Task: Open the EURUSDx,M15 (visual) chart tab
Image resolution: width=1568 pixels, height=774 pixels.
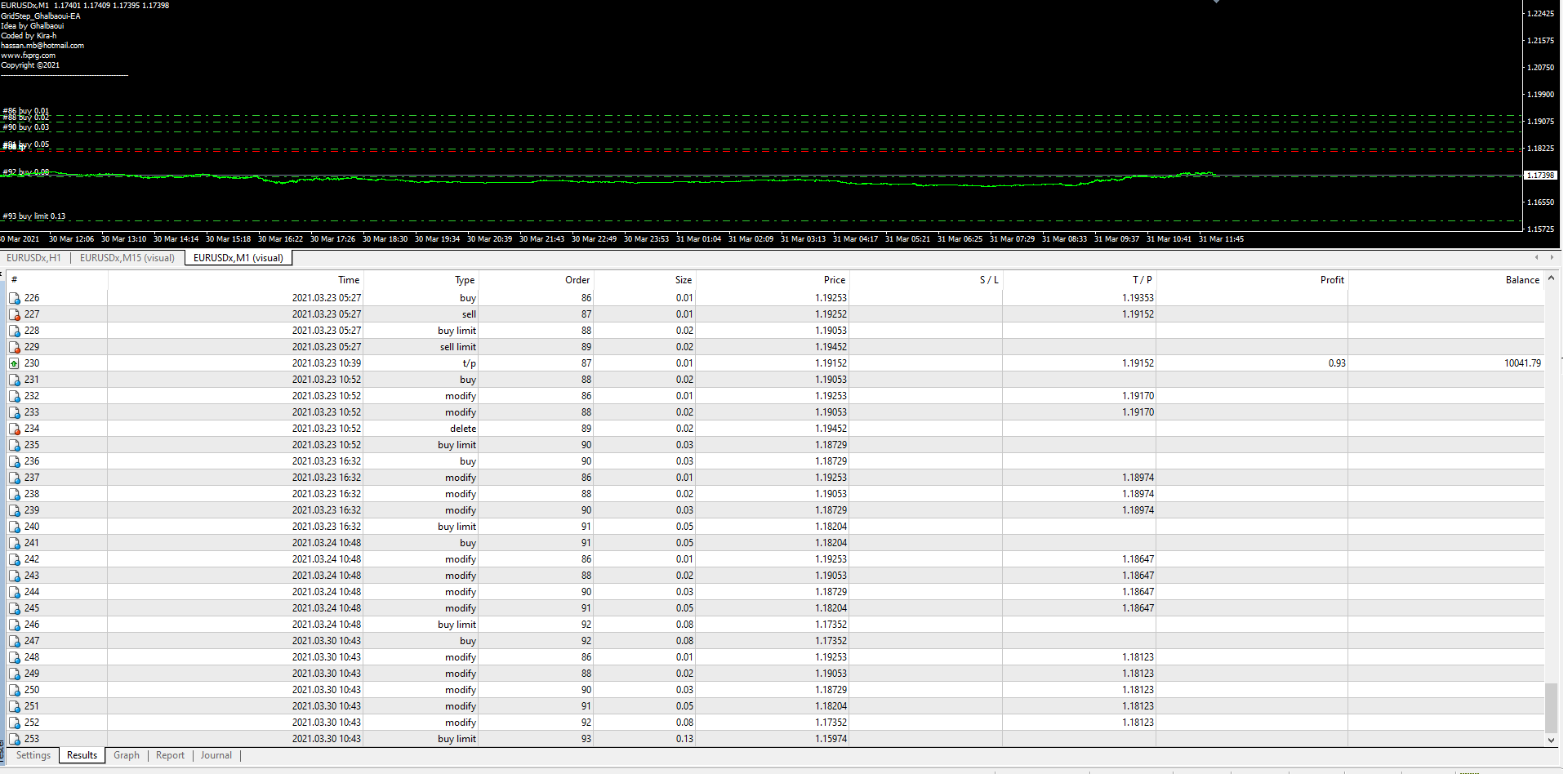Action: pos(127,258)
